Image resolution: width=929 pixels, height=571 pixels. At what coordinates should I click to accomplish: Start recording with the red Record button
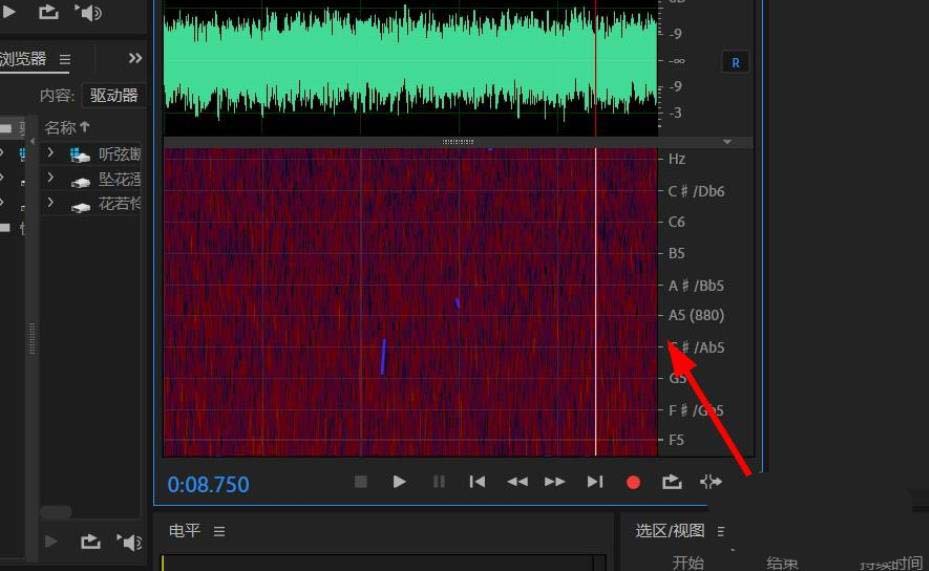633,482
